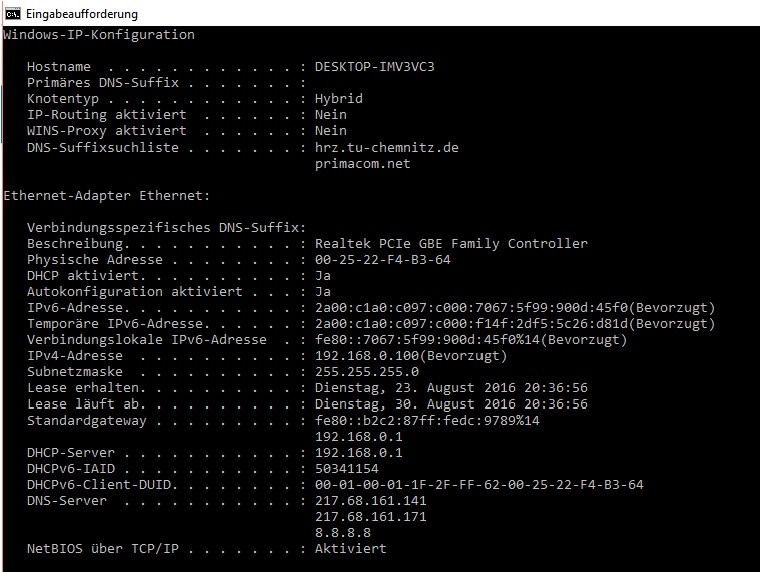Image resolution: width=760 pixels, height=572 pixels.
Task: Click the DHCPv6-IAID value 50341154
Action: [347, 469]
